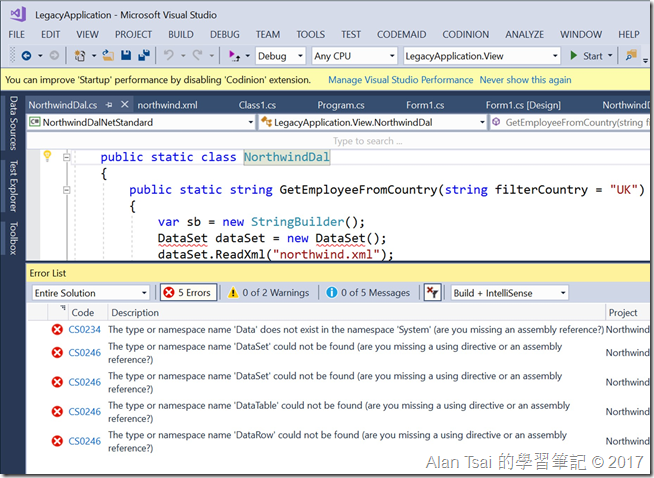Collapse the GetEmployeeFromCountry method outline
This screenshot has width=654, height=478.
(x=66, y=190)
